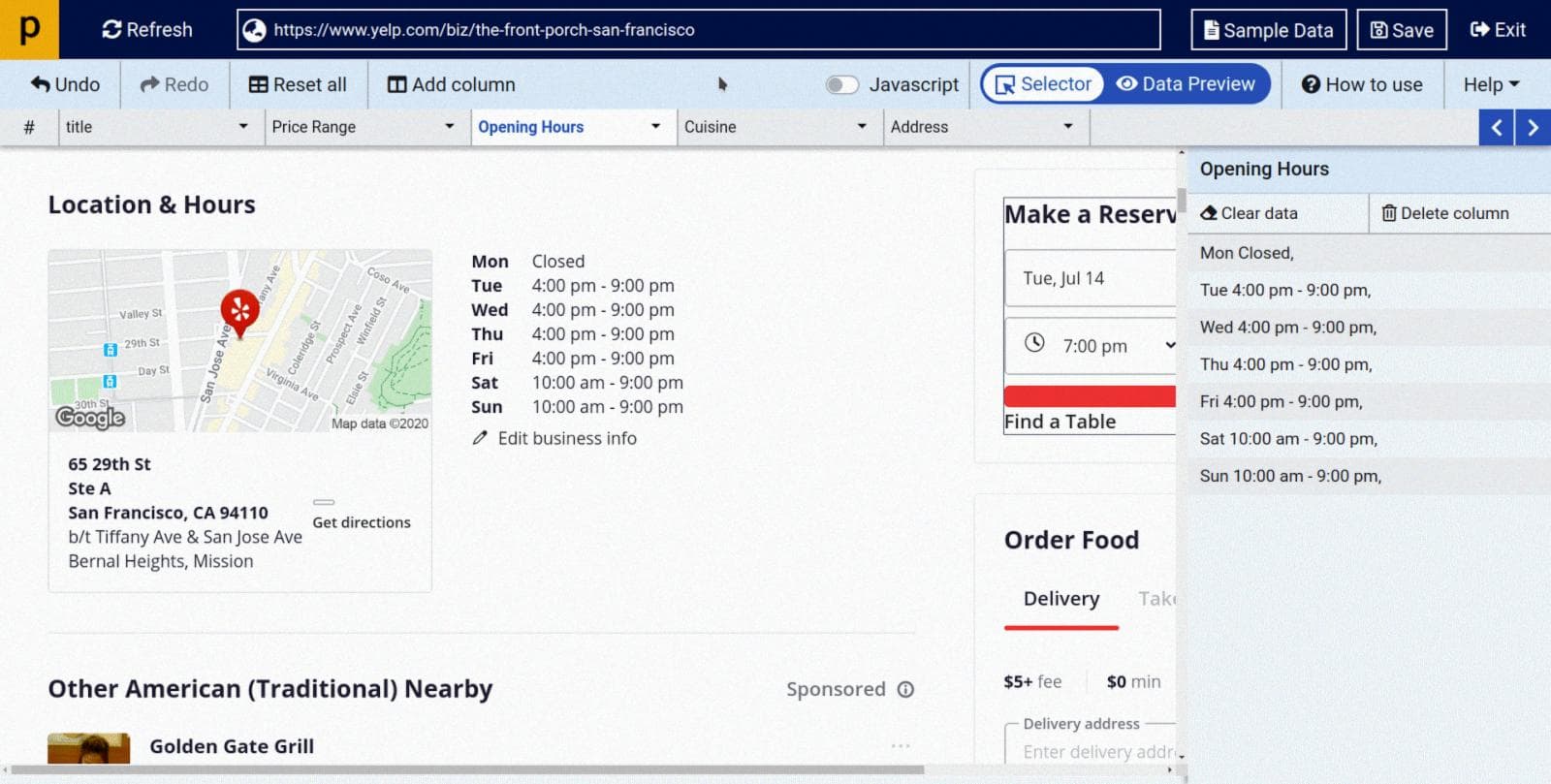Select 'Fri 4:00 pm - 9:00 pm,' preview row
The image size is (1551, 784).
tap(1369, 401)
